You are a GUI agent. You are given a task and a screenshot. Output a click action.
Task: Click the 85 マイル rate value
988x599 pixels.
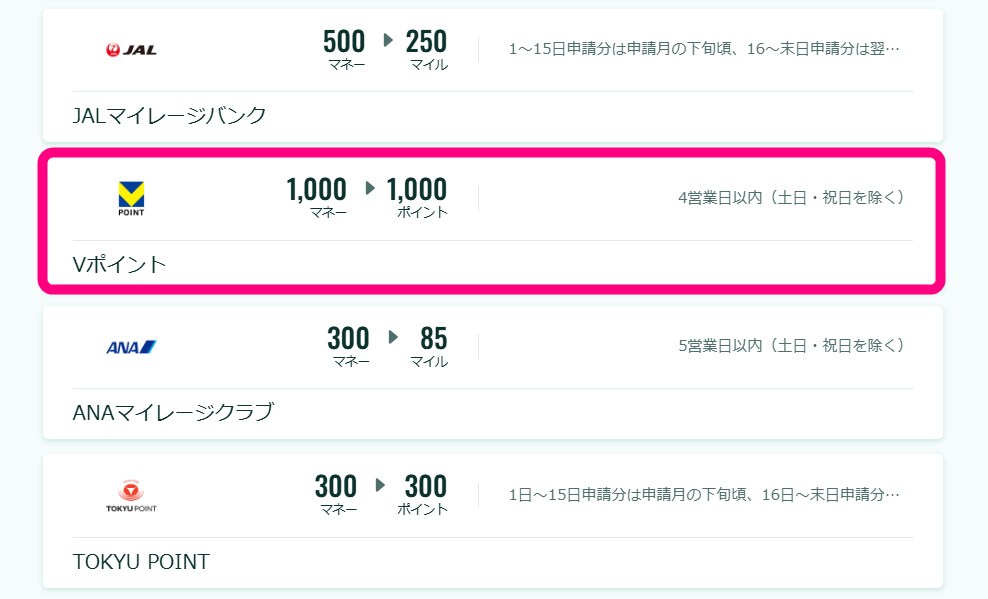tap(430, 346)
